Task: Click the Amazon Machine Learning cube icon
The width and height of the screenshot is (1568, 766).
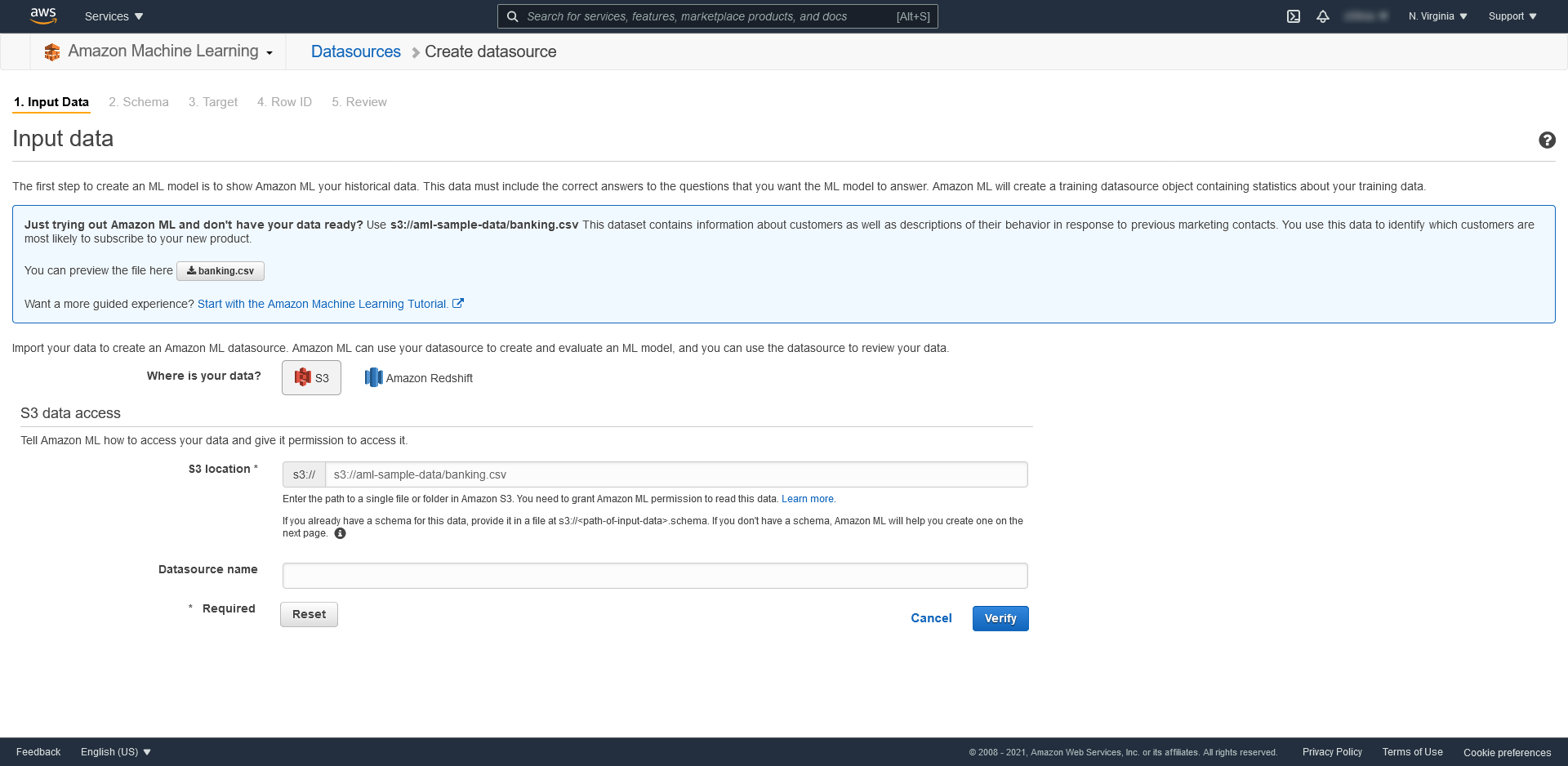Action: pyautogui.click(x=52, y=52)
